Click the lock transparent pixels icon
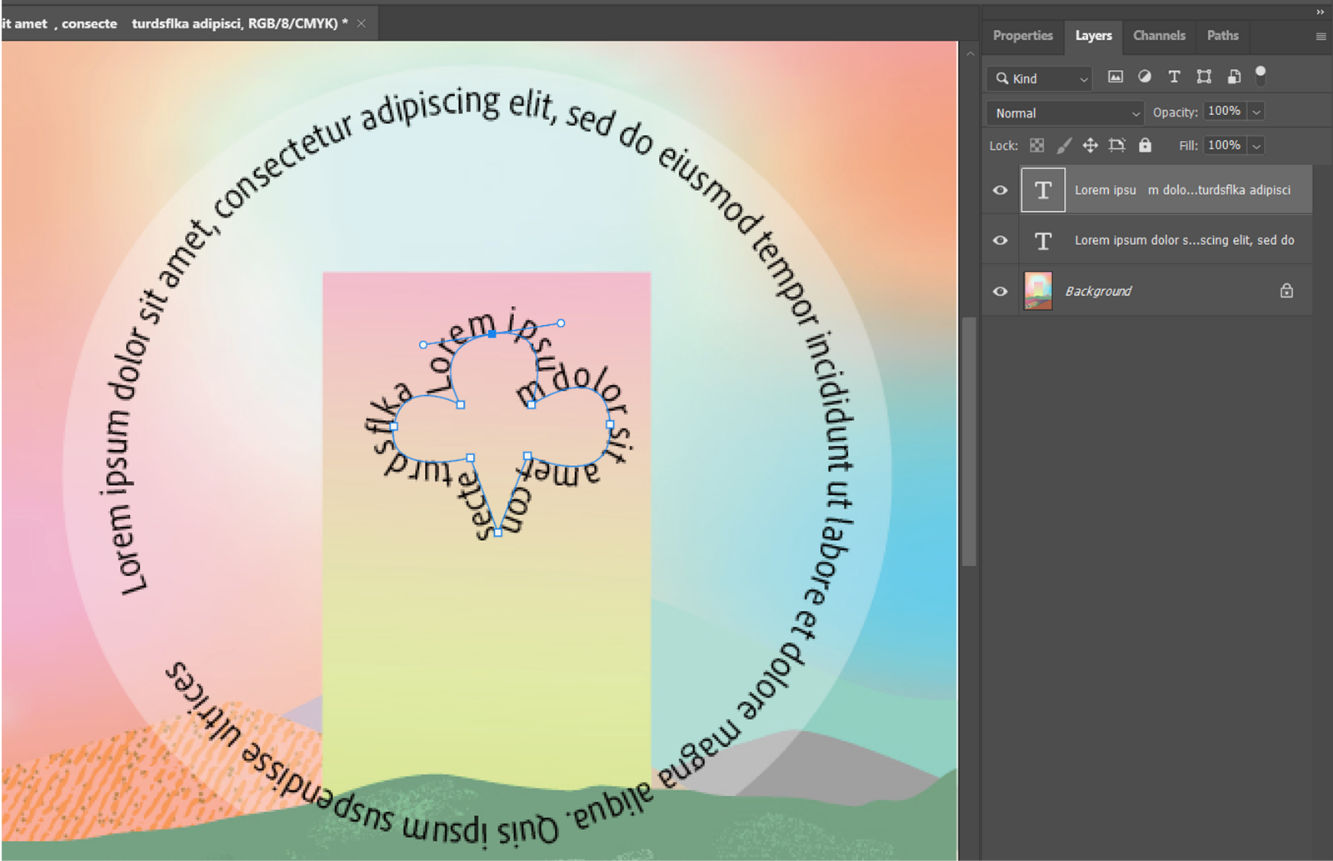Viewport: 1333px width, 861px height. [x=1038, y=145]
